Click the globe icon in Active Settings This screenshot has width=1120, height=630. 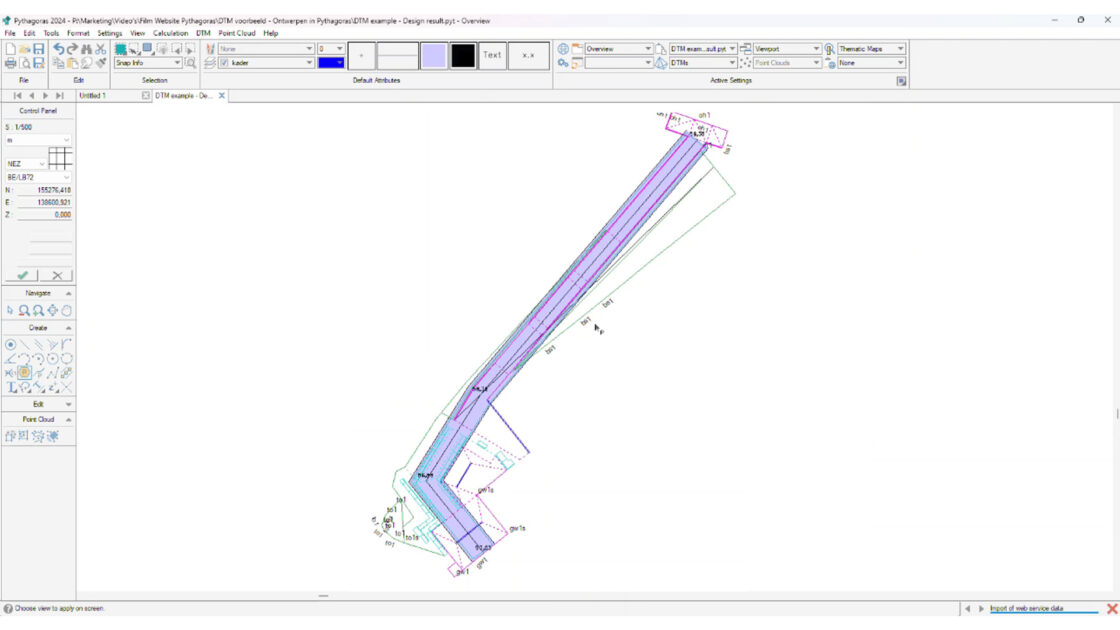[564, 49]
